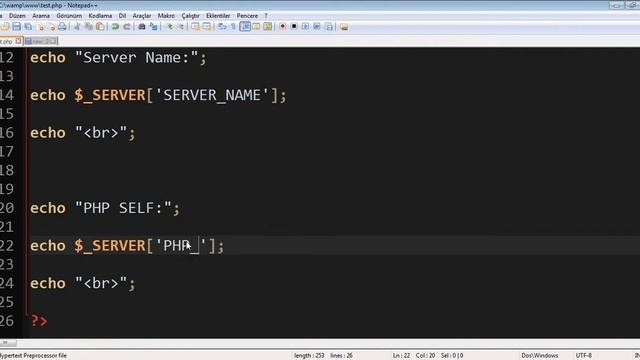Click $_SERVER variable on line 14
640x360 pixels.
pyautogui.click(x=109, y=96)
